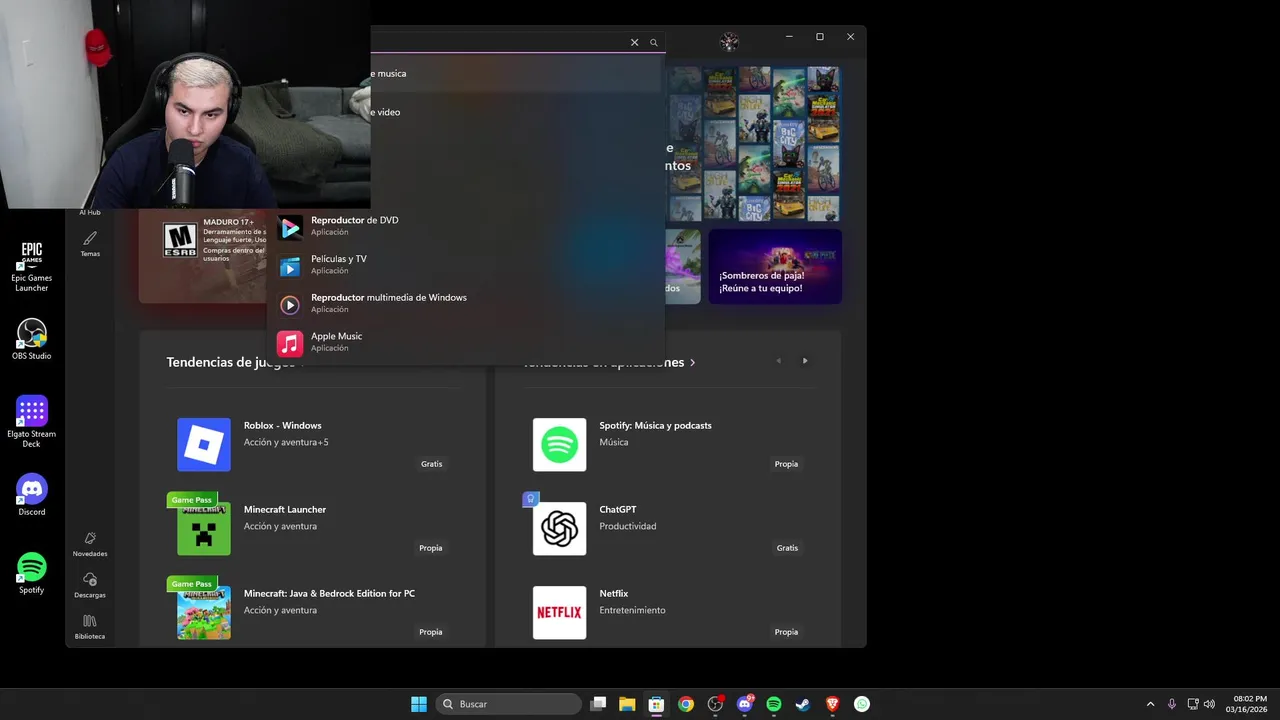Click the Gratis button for ChatGPT
The image size is (1280, 720).
pyautogui.click(x=787, y=548)
